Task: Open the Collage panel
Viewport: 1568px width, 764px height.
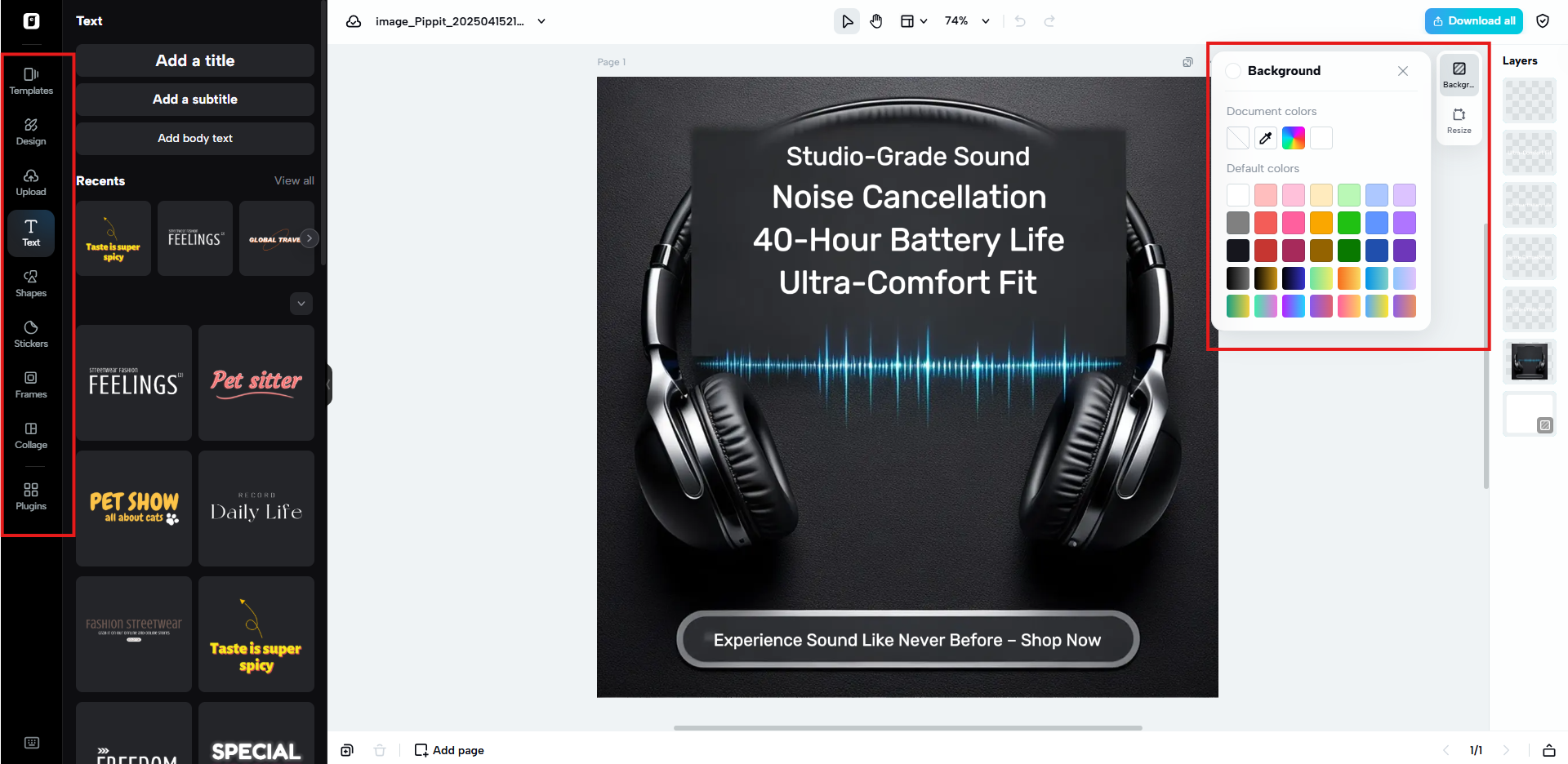Action: click(x=30, y=436)
